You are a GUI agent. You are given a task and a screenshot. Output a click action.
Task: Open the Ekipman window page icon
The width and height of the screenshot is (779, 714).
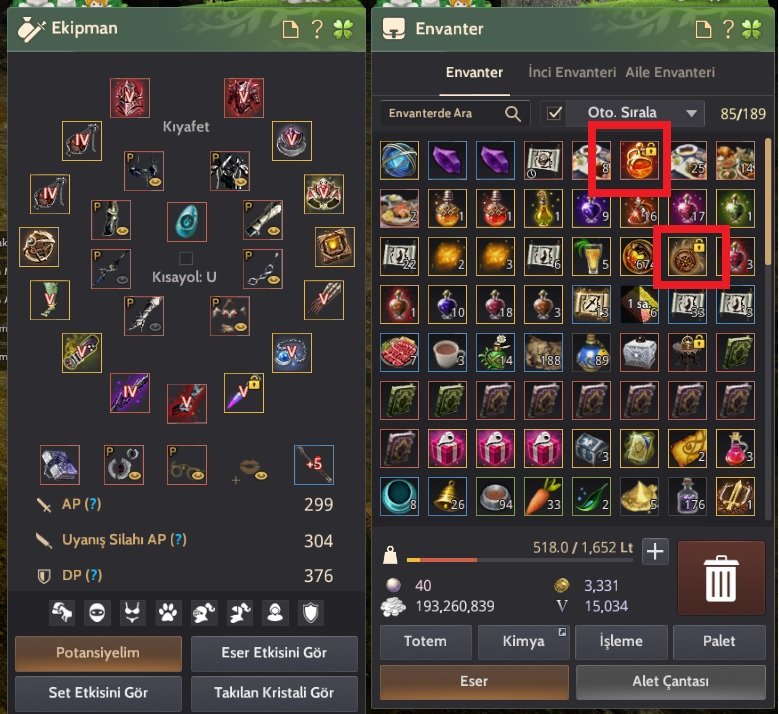click(x=291, y=30)
